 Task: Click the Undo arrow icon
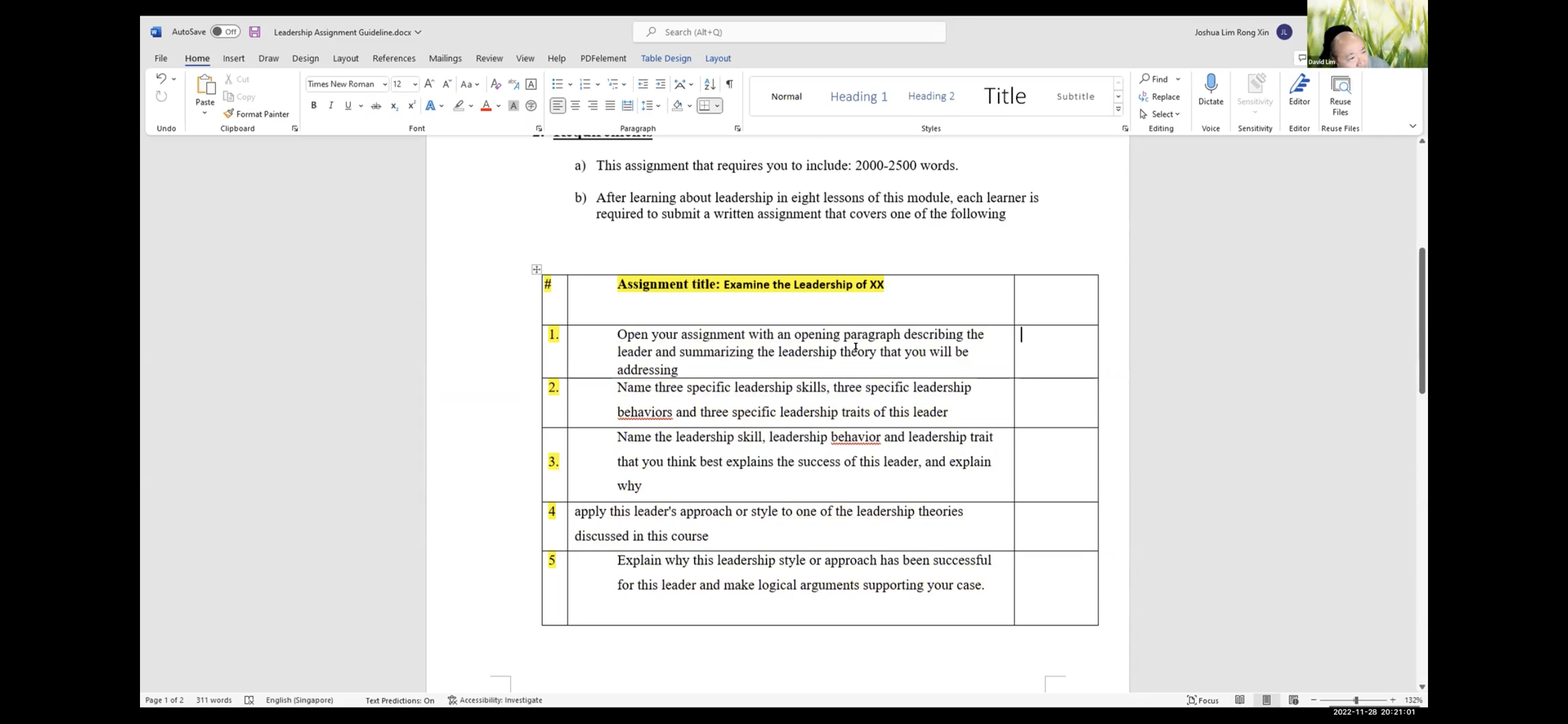pos(160,79)
